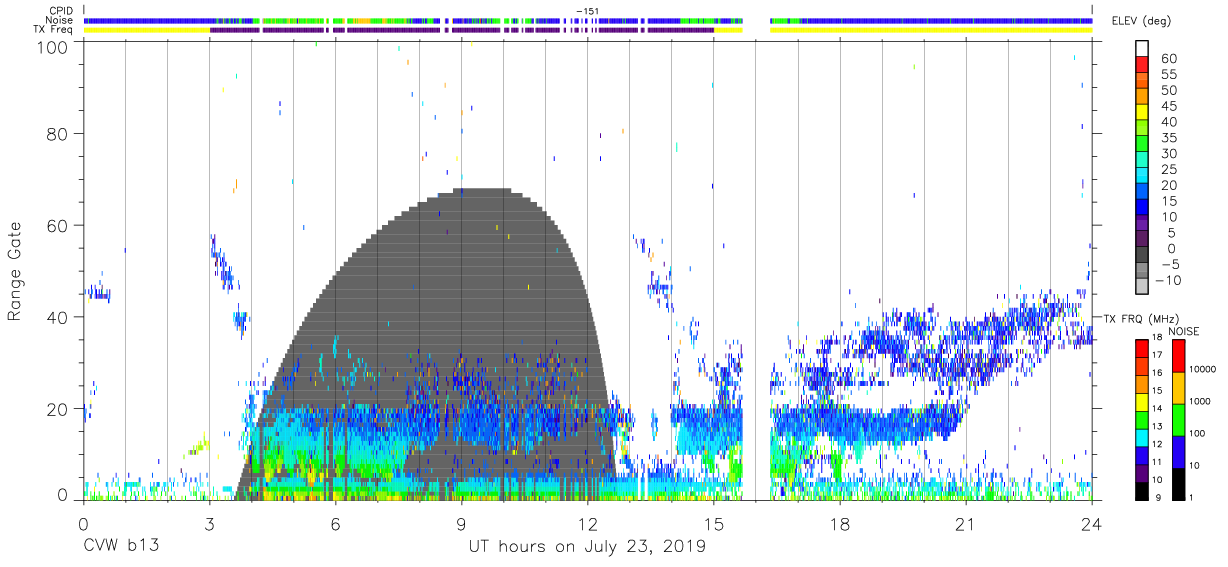Click the 20 tick on the Range Gate axis
The image size is (1228, 567).
pos(57,409)
